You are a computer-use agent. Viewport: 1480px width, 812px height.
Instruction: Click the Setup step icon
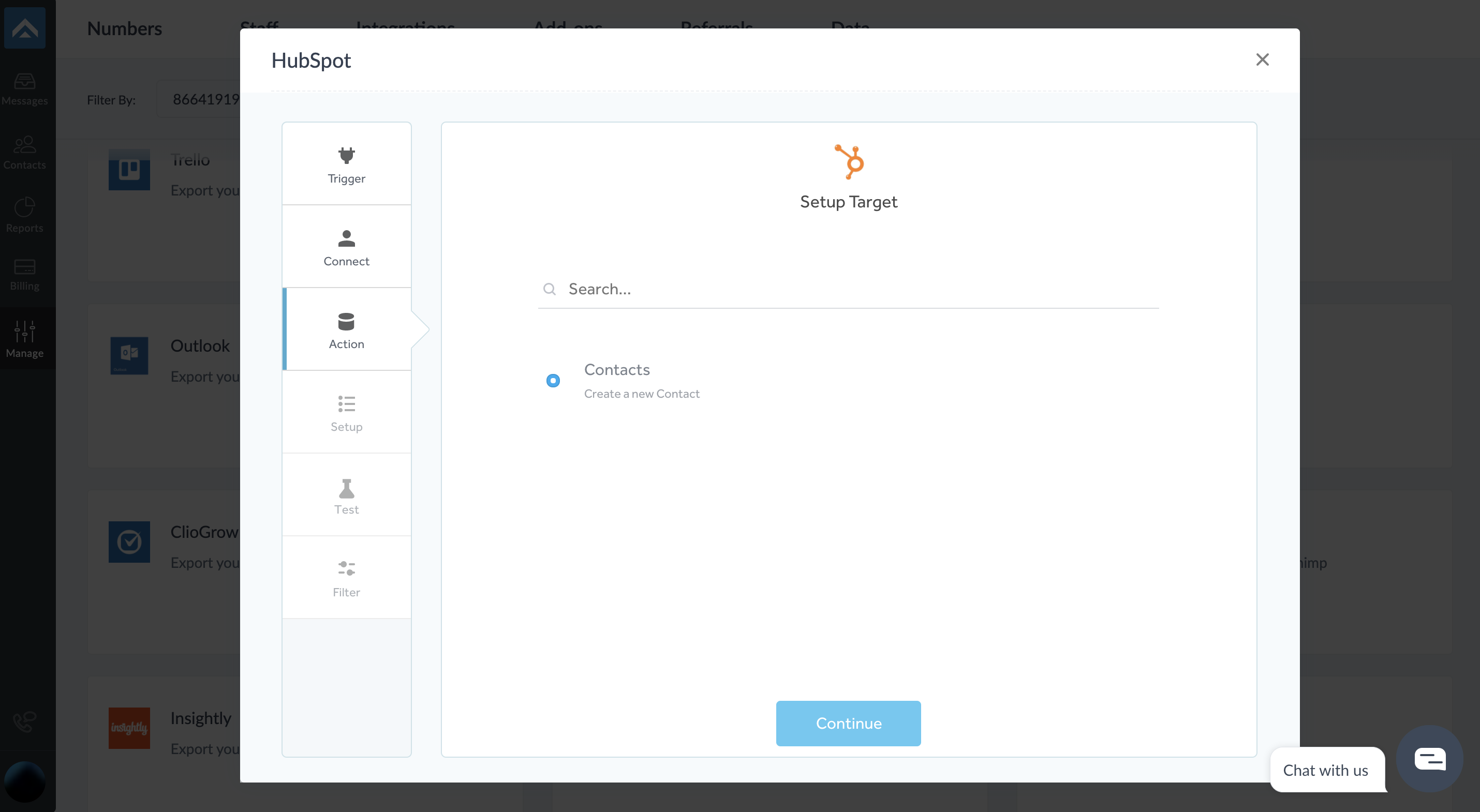tap(346, 404)
